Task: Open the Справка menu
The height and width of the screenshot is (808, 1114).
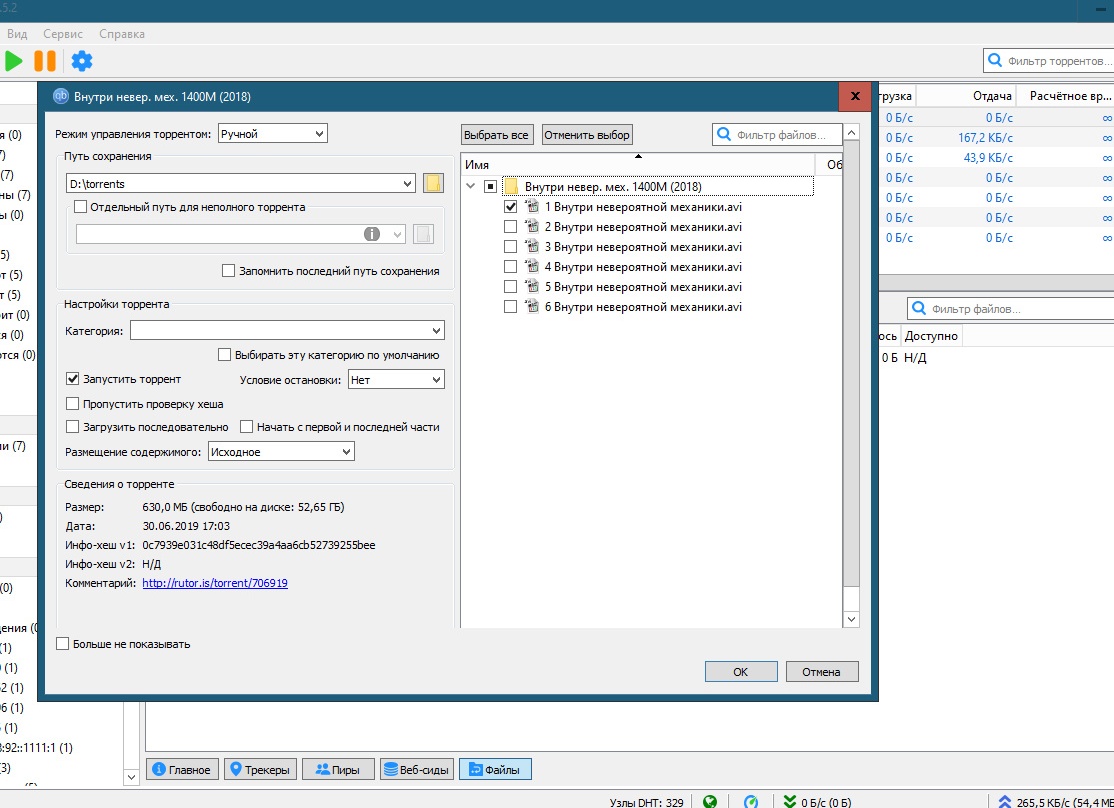Action: coord(121,33)
